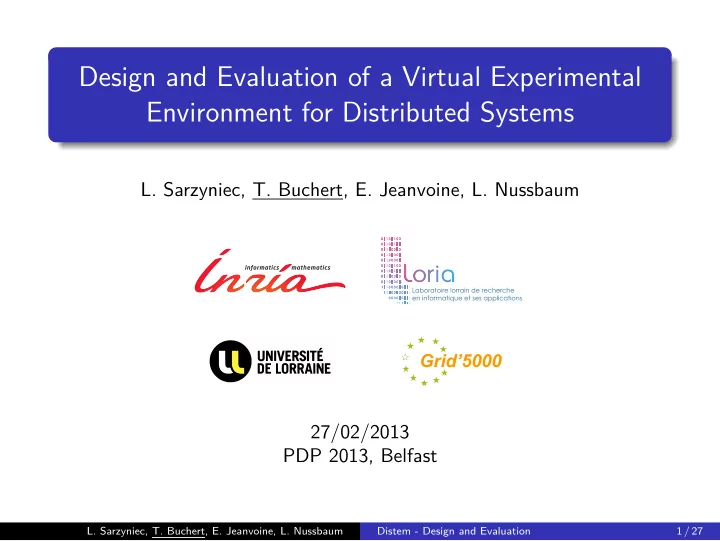Click author name L. Sarzyniec below the title

click(193, 190)
